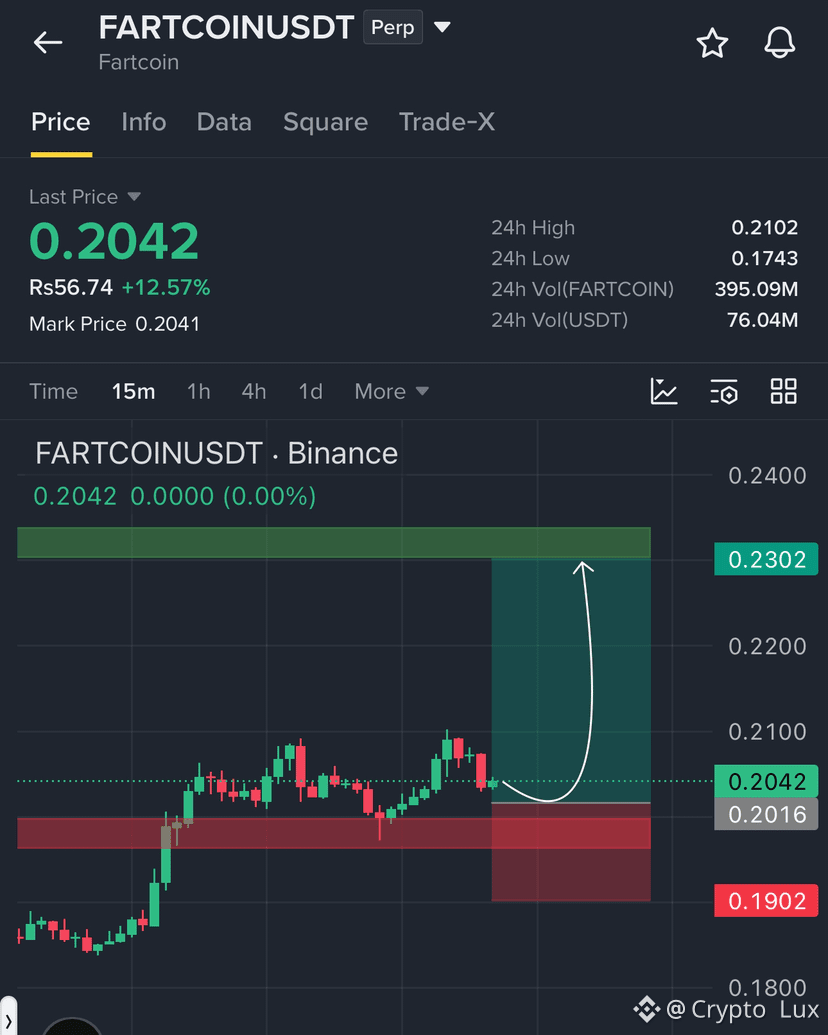Screen dimensions: 828x1035
Task: Open the Perp contract type dropdown arrow
Action: click(x=442, y=27)
